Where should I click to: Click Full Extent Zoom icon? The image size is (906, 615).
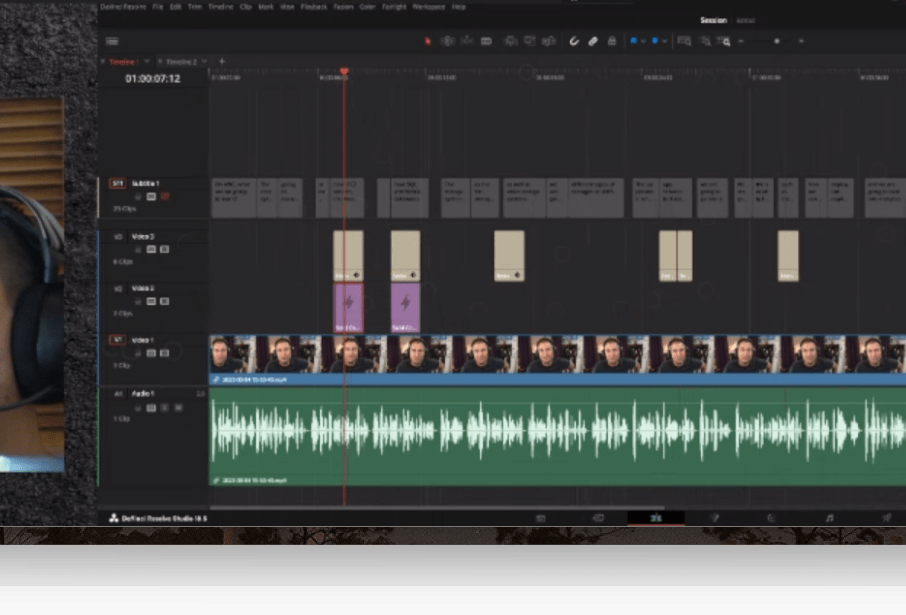685,41
